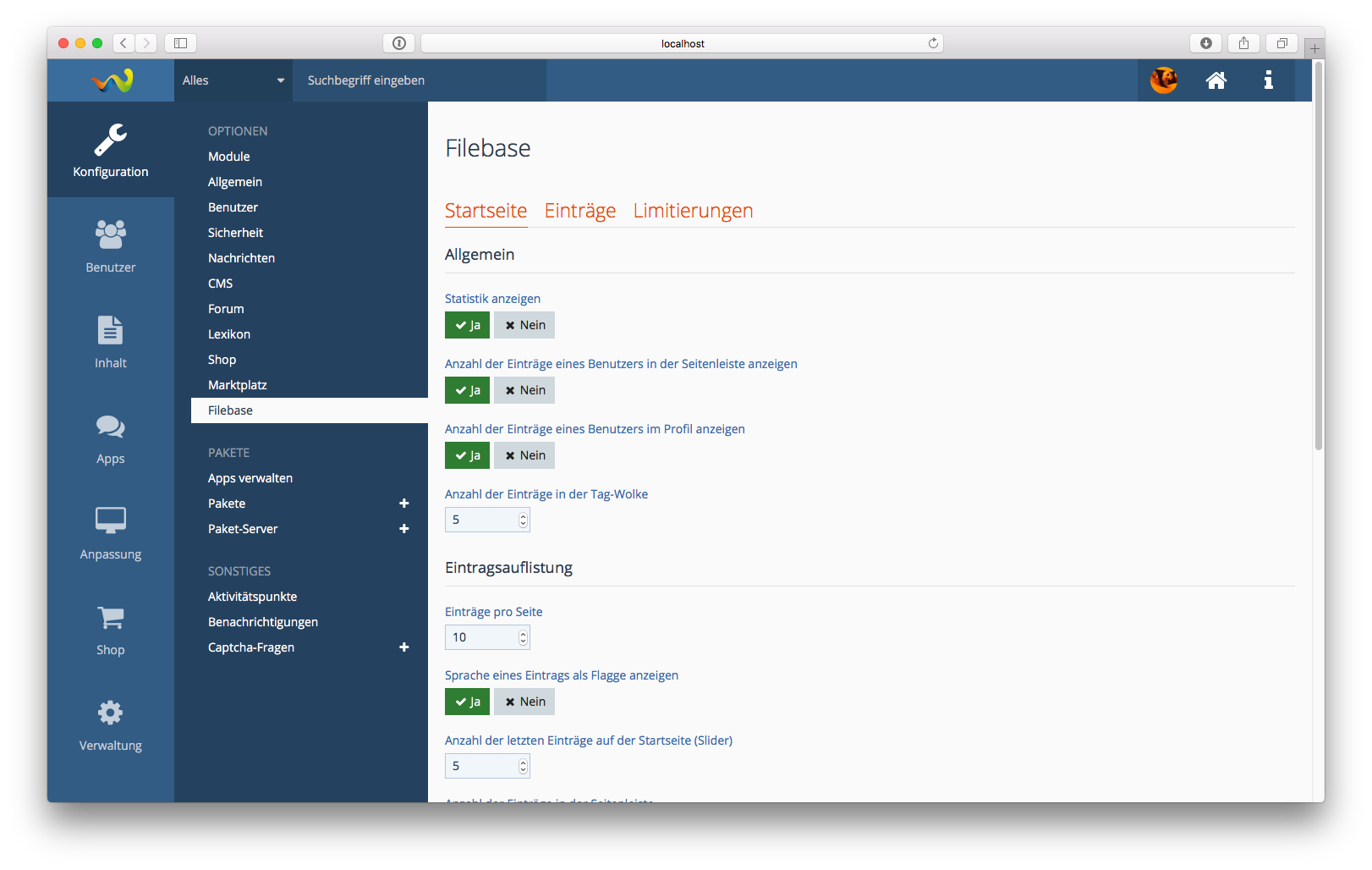Image resolution: width=1372 pixels, height=870 pixels.
Task: Open the Verwaltung gear section icon
Action: click(110, 724)
